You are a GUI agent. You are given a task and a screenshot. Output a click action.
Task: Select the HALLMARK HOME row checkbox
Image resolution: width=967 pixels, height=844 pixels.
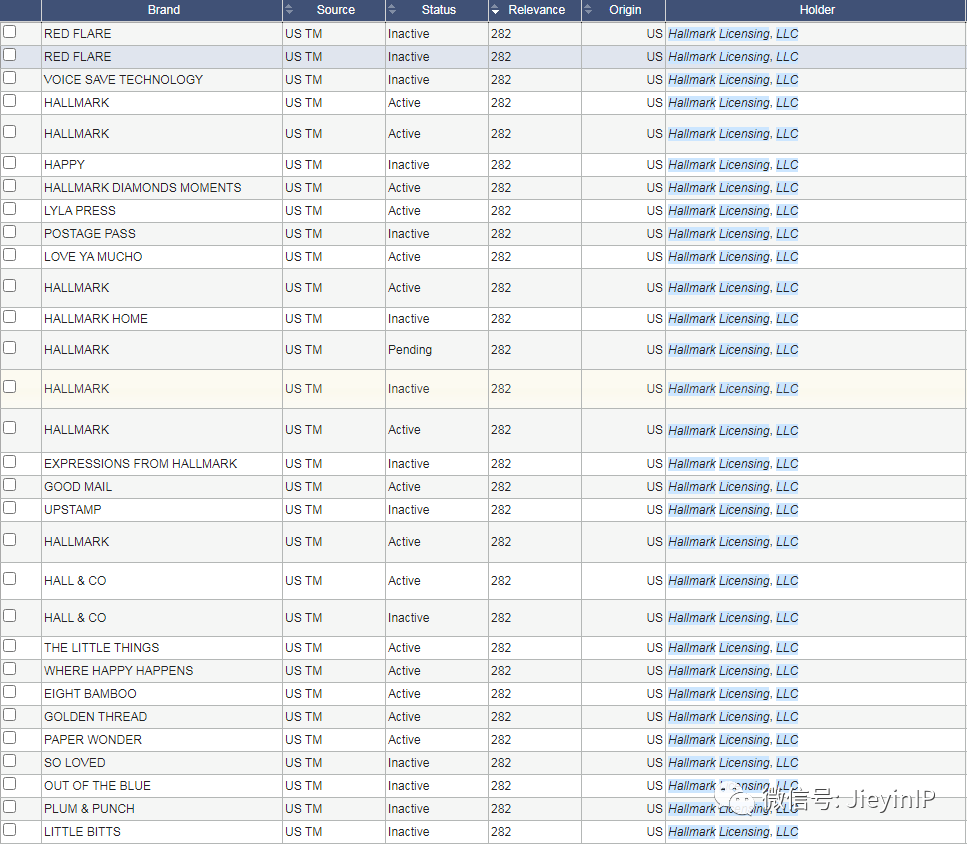point(9,317)
